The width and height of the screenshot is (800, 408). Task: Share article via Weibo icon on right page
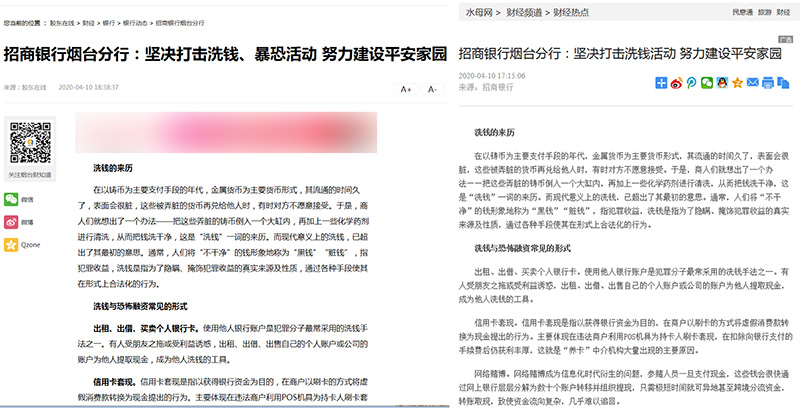tap(677, 83)
